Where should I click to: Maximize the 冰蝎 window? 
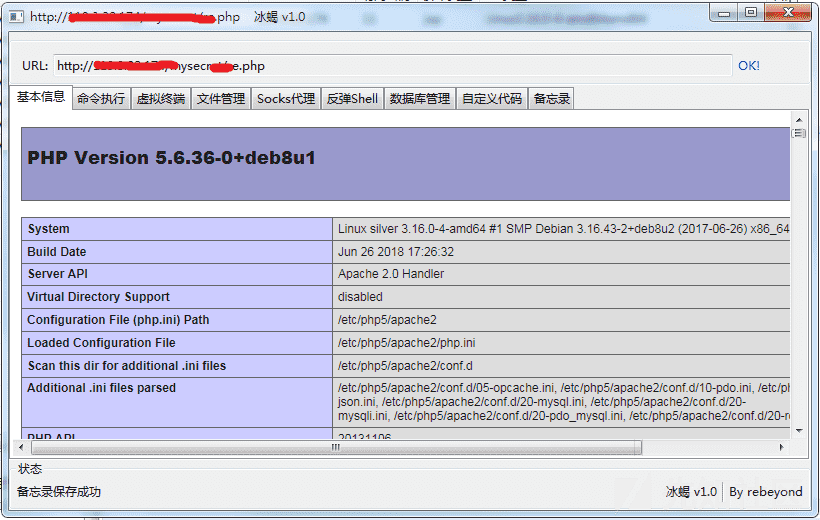(x=751, y=13)
